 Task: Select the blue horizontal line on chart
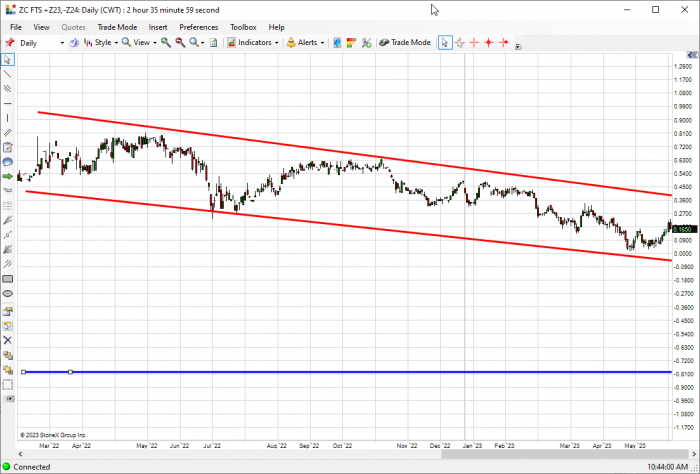pos(348,372)
